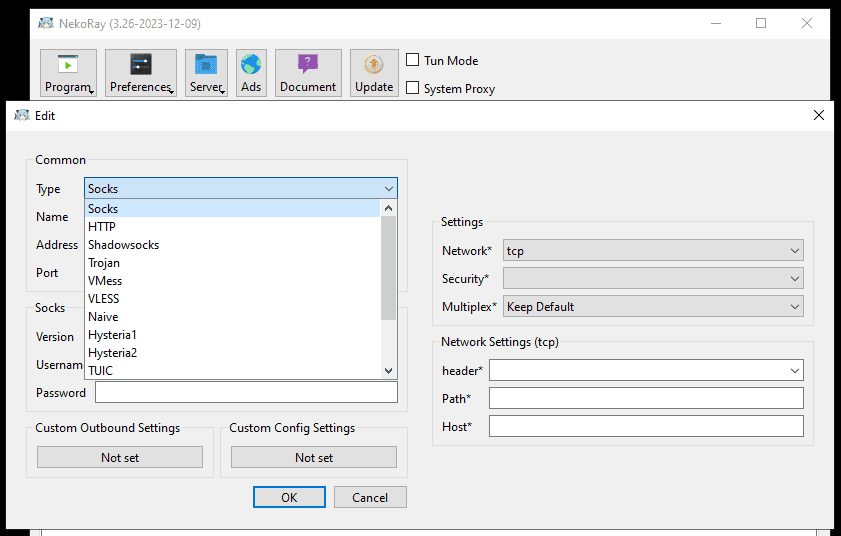
Task: Click the type list scroll up arrow
Action: coord(389,208)
